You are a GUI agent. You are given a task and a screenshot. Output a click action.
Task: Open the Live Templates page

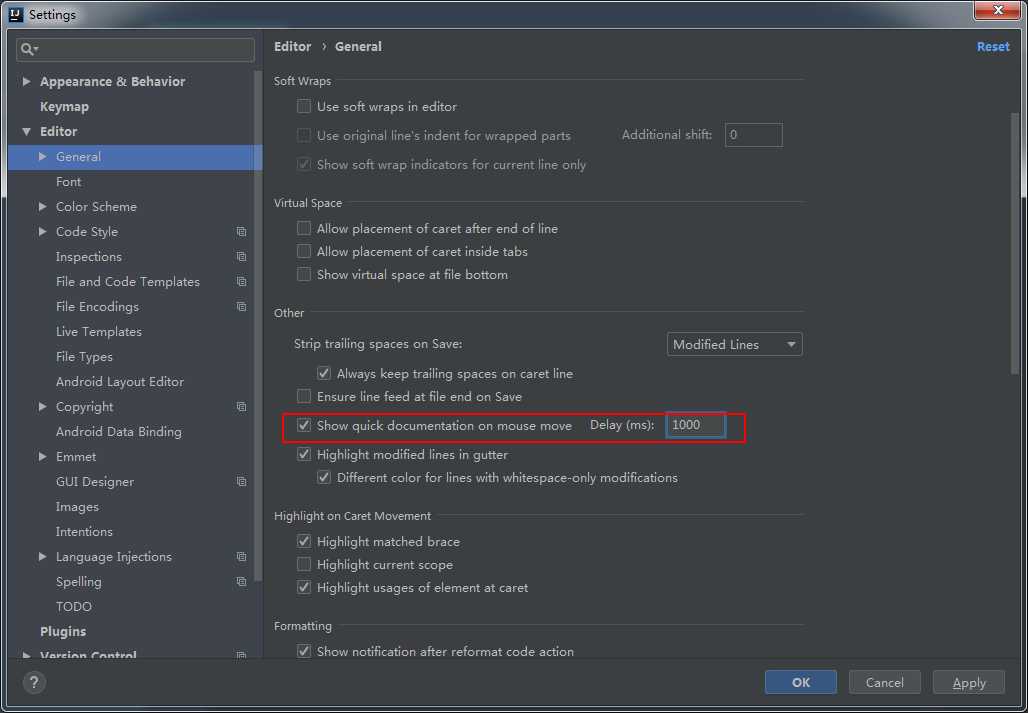coord(99,332)
